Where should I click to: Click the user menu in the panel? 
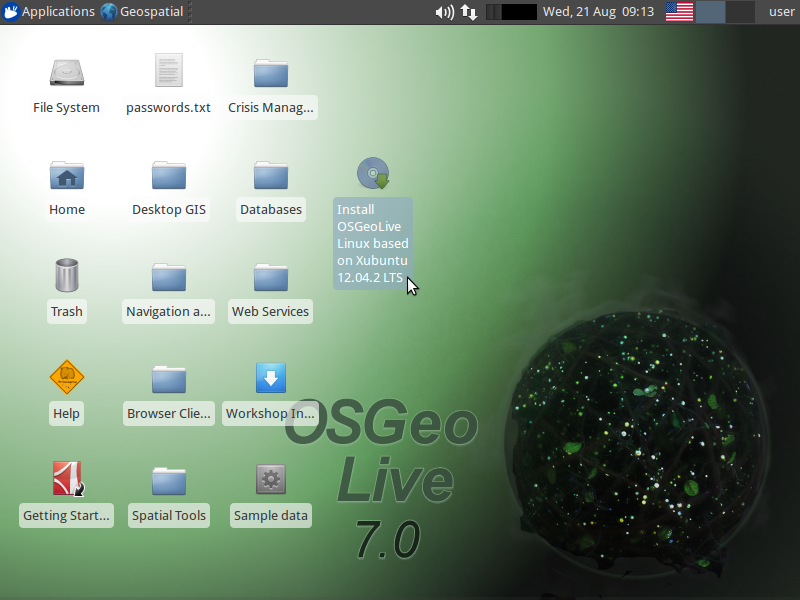click(782, 11)
